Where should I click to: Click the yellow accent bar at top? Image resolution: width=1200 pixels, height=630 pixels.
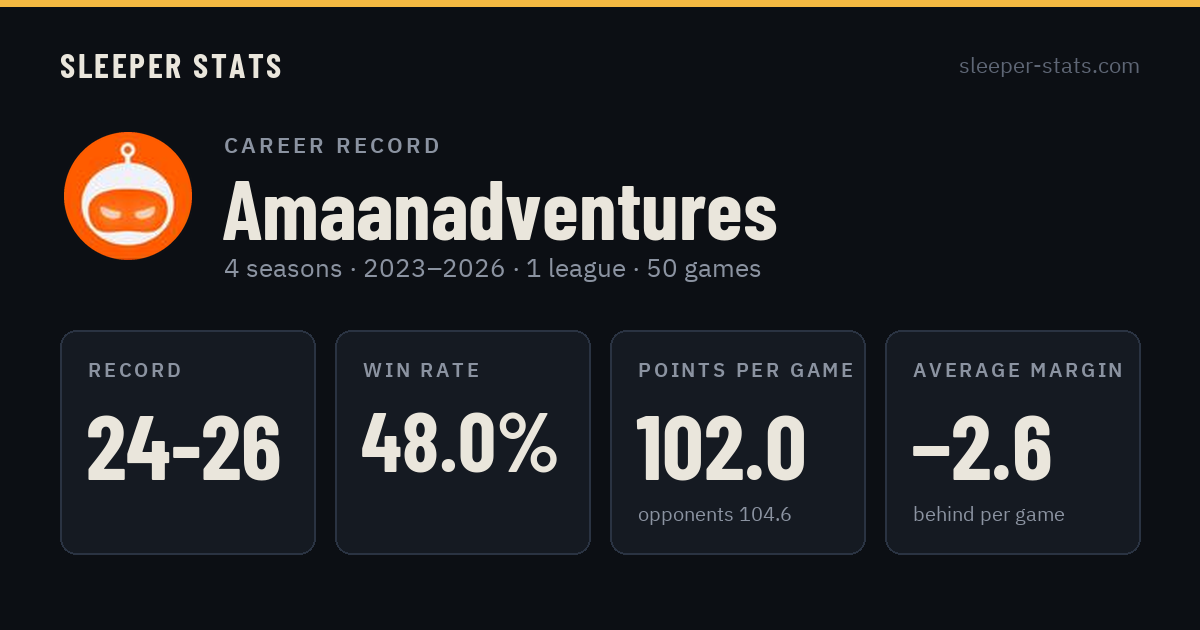tap(600, 3)
